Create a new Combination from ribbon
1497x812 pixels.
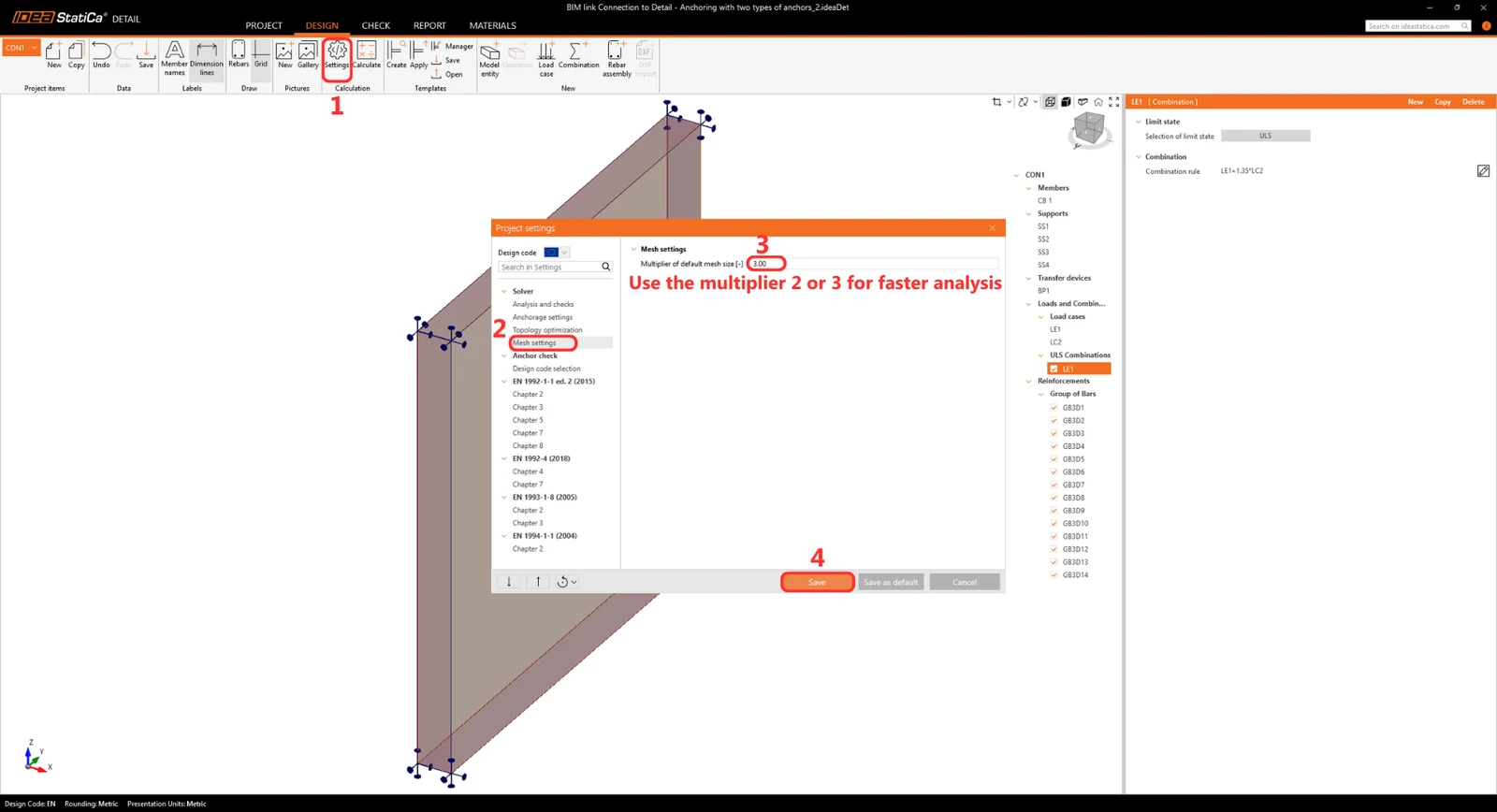coord(579,55)
